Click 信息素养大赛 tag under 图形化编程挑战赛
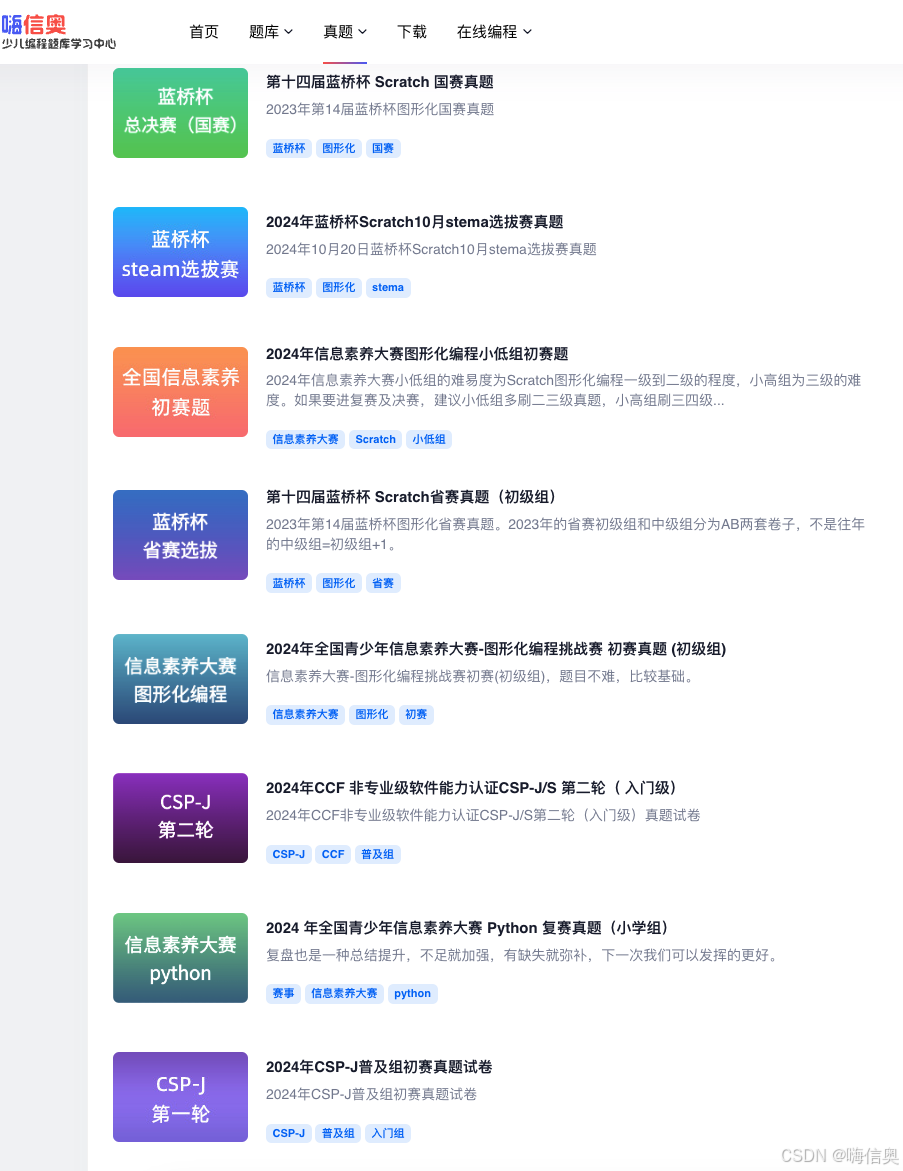 pyautogui.click(x=305, y=715)
